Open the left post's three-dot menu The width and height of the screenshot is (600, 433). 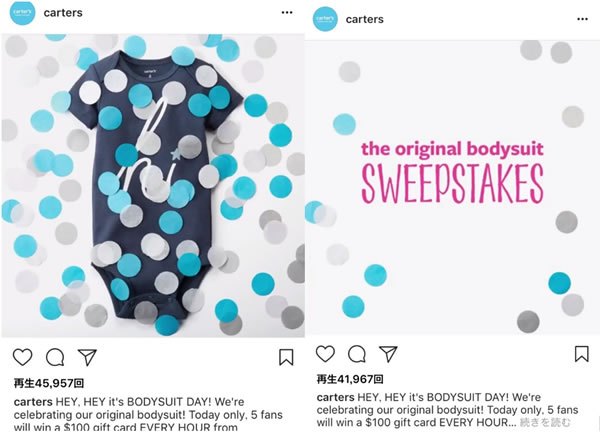287,12
